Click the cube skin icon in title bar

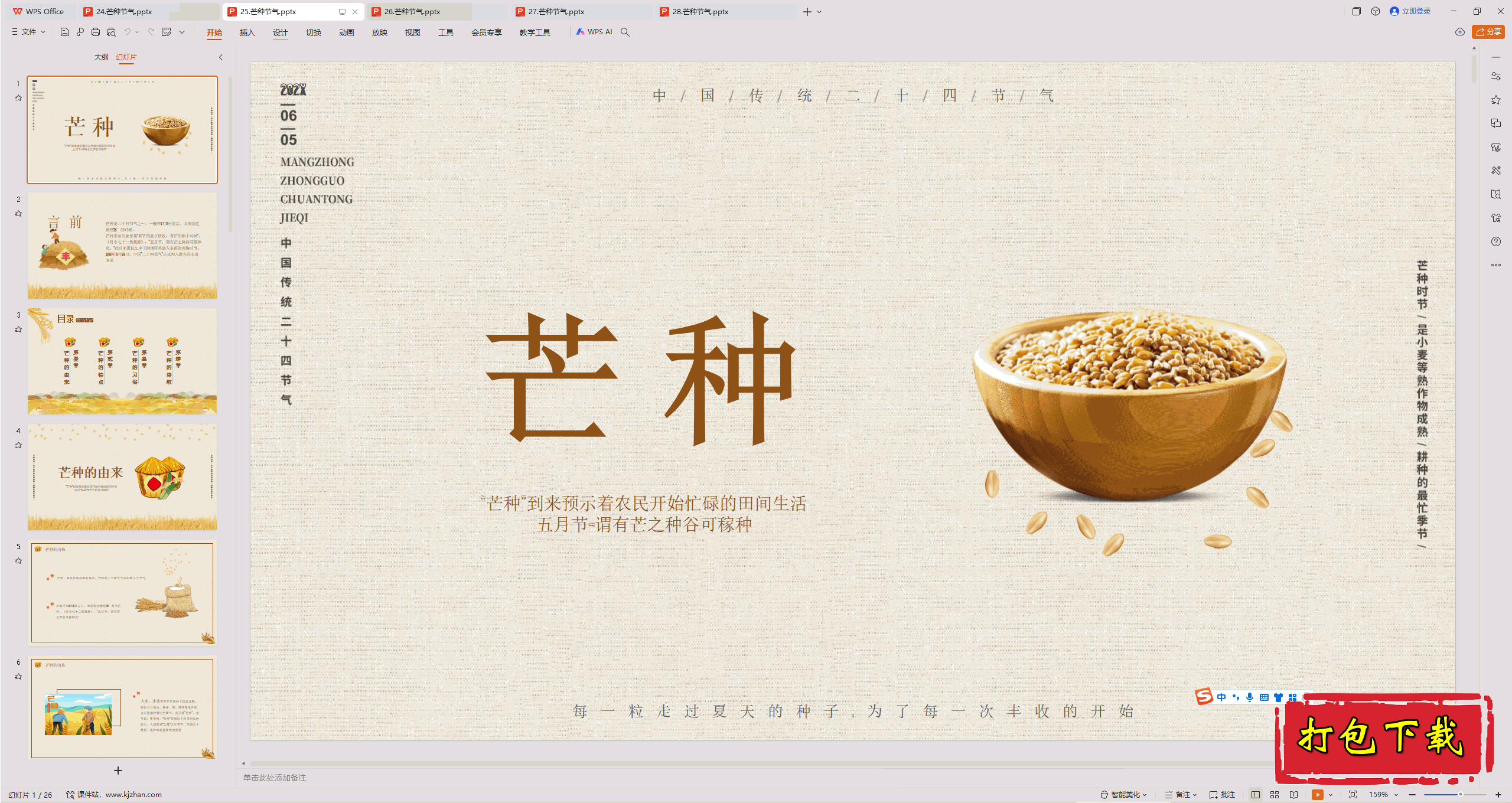tap(1376, 11)
